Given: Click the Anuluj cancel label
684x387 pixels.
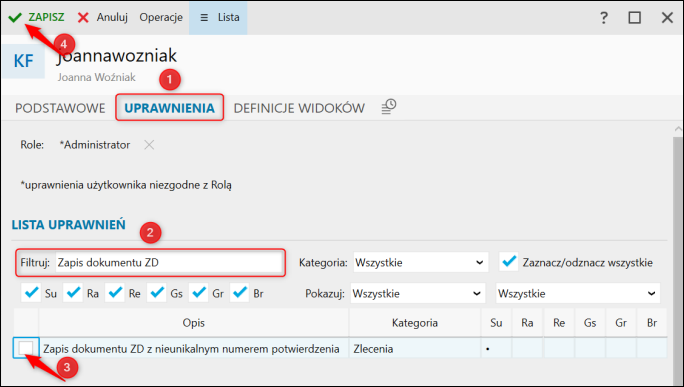Looking at the screenshot, I should tap(112, 17).
